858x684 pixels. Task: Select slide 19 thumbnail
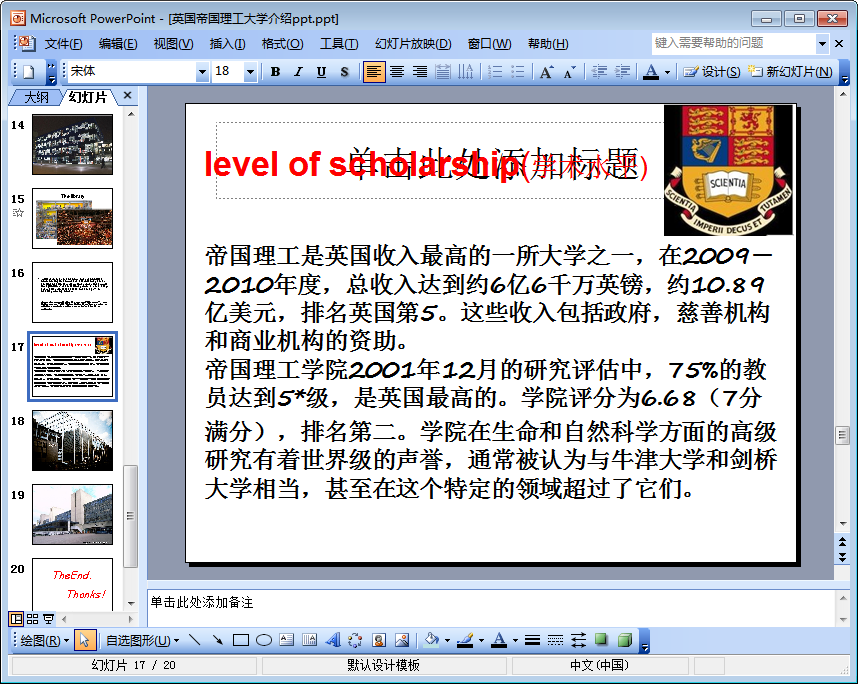click(72, 514)
